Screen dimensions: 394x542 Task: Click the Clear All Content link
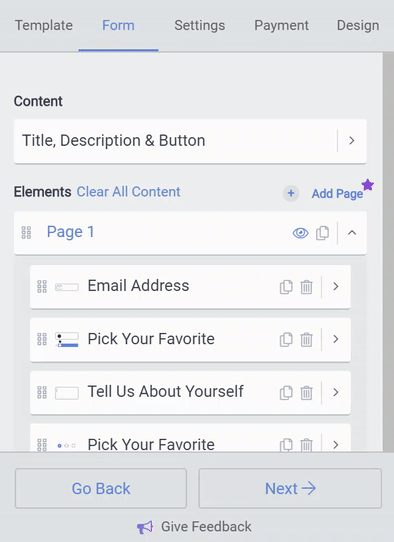[128, 192]
